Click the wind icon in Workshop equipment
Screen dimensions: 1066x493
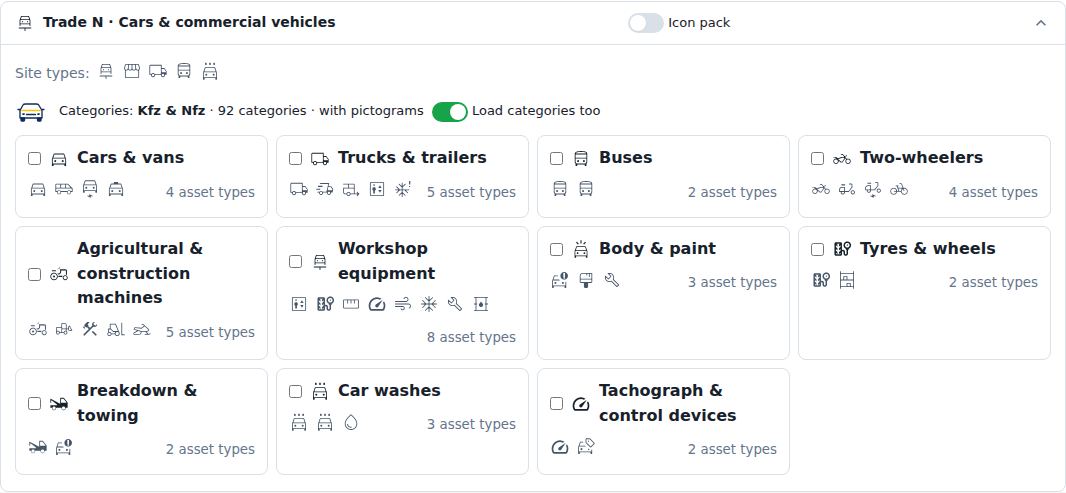pos(403,304)
